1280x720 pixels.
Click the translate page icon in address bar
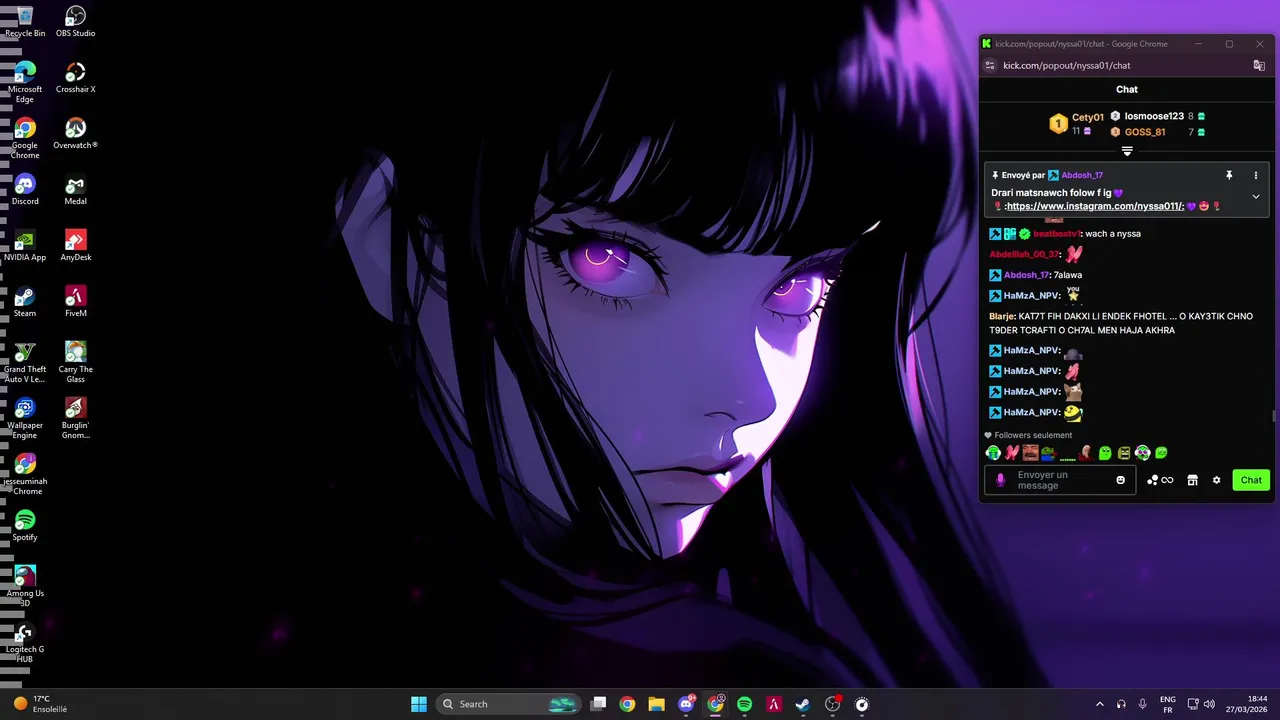pyautogui.click(x=1259, y=65)
